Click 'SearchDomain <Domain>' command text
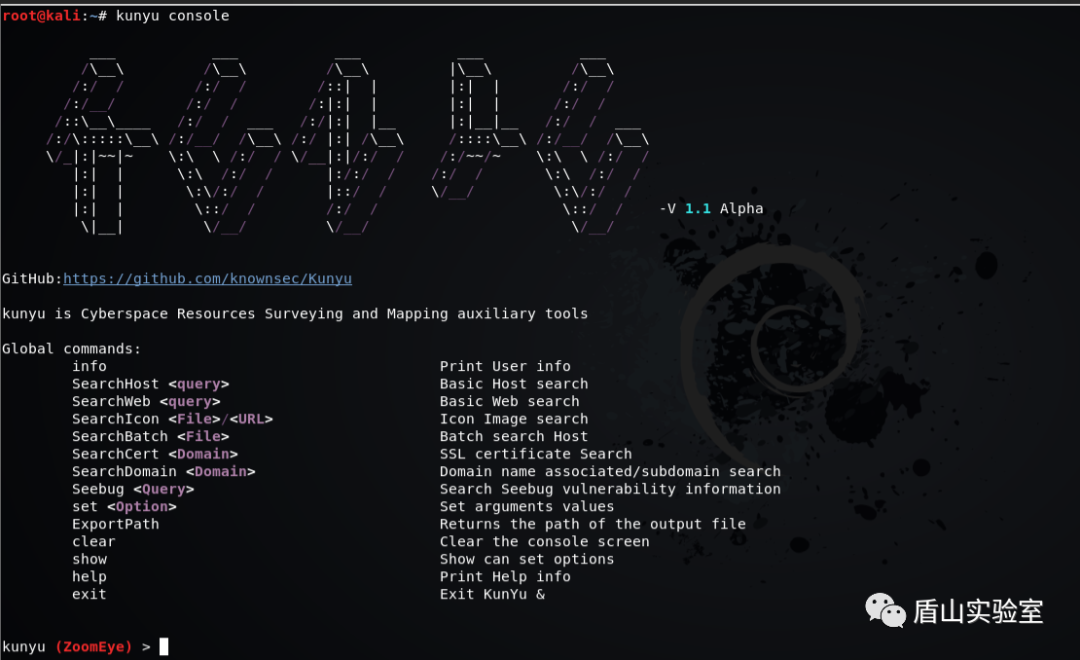Screen dimensions: 1080x660 click(x=164, y=472)
